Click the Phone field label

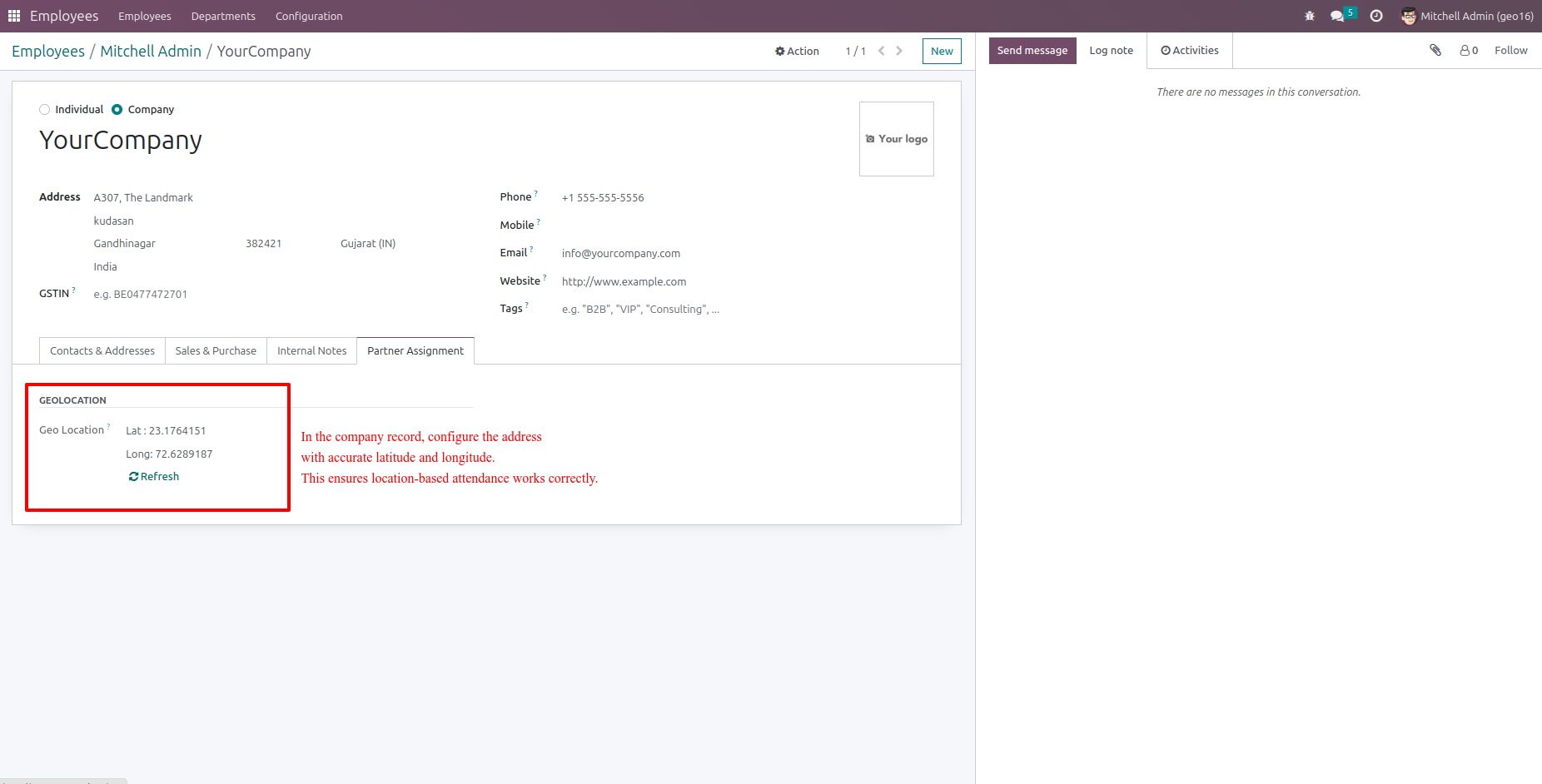[x=515, y=197]
